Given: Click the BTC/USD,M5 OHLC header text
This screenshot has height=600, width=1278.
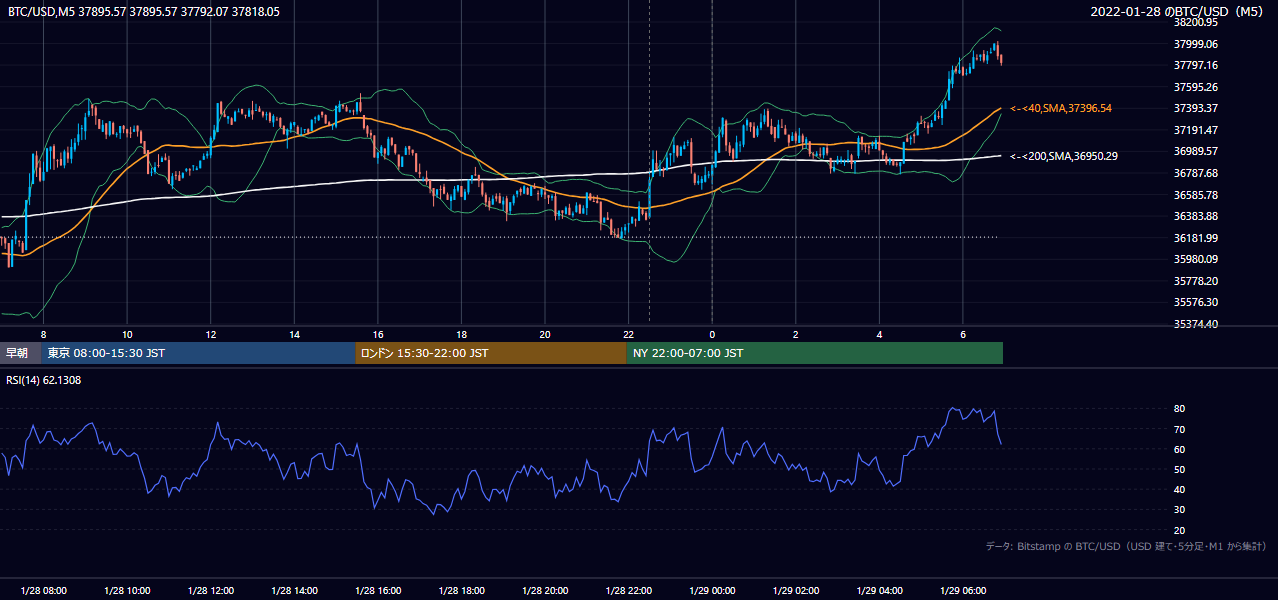Looking at the screenshot, I should point(144,11).
